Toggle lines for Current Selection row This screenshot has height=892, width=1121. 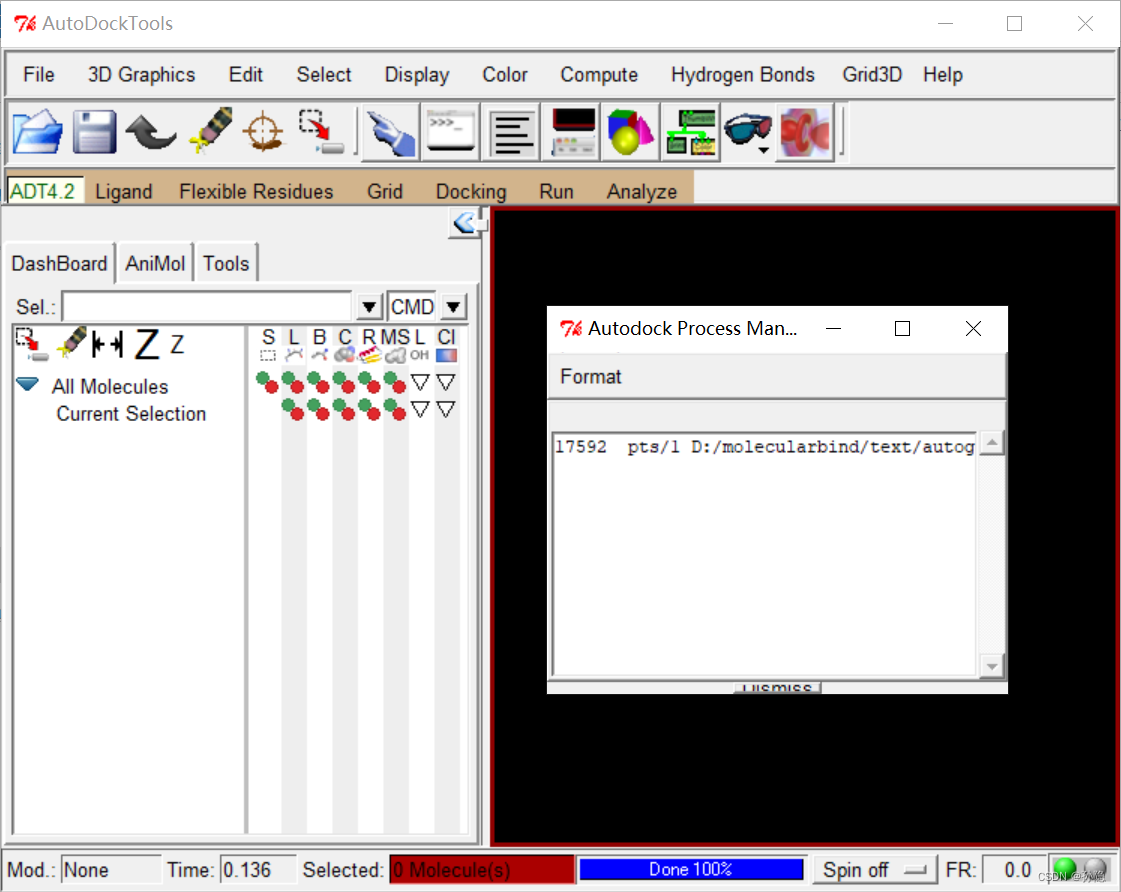tap(293, 410)
